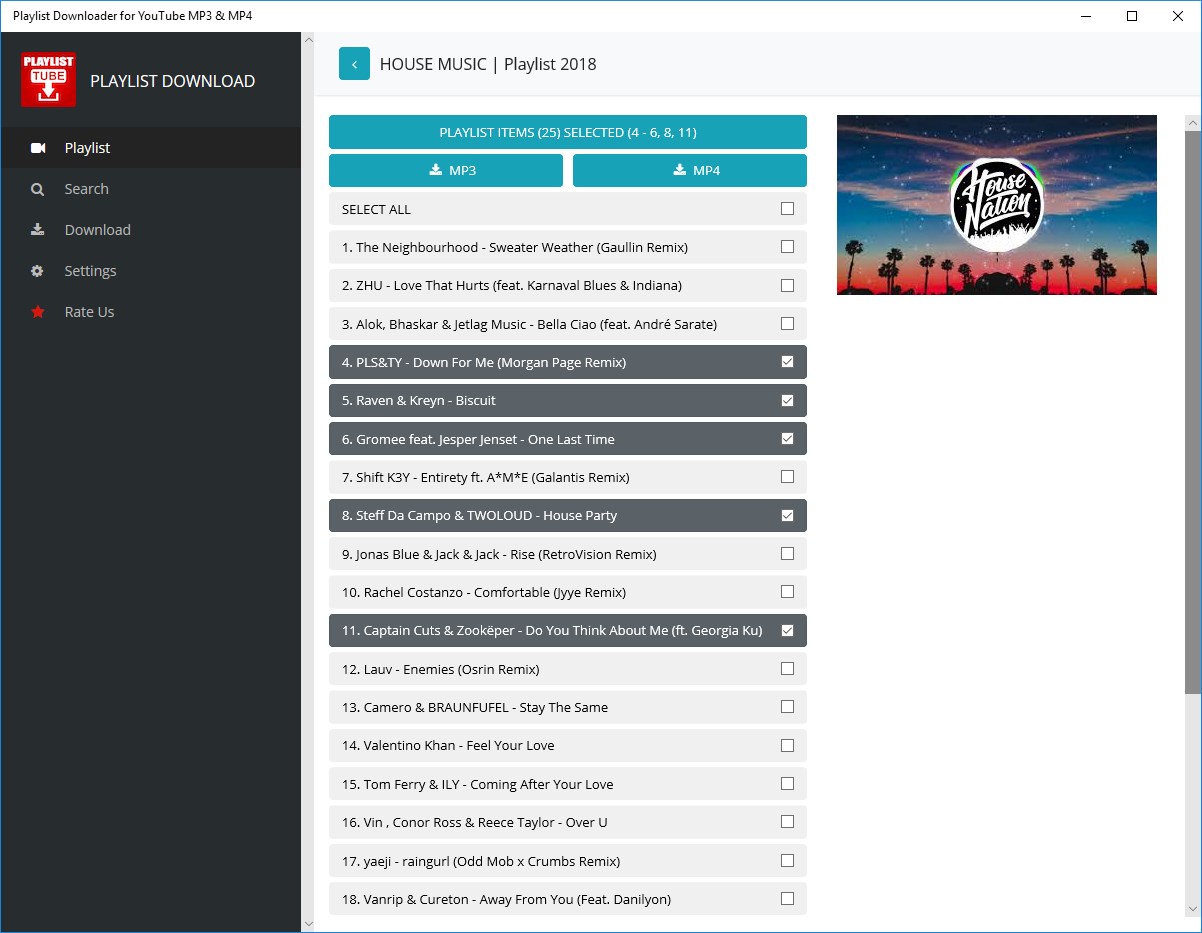This screenshot has width=1202, height=933.
Task: Uncheck PLS&TY - Down For Me checkbox
Action: [787, 362]
